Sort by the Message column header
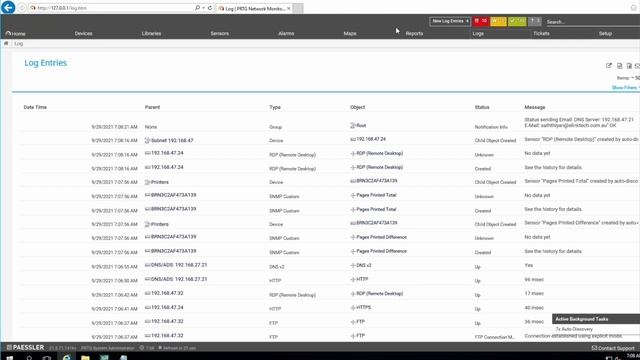Viewport: 640px width, 360px height. click(x=535, y=107)
